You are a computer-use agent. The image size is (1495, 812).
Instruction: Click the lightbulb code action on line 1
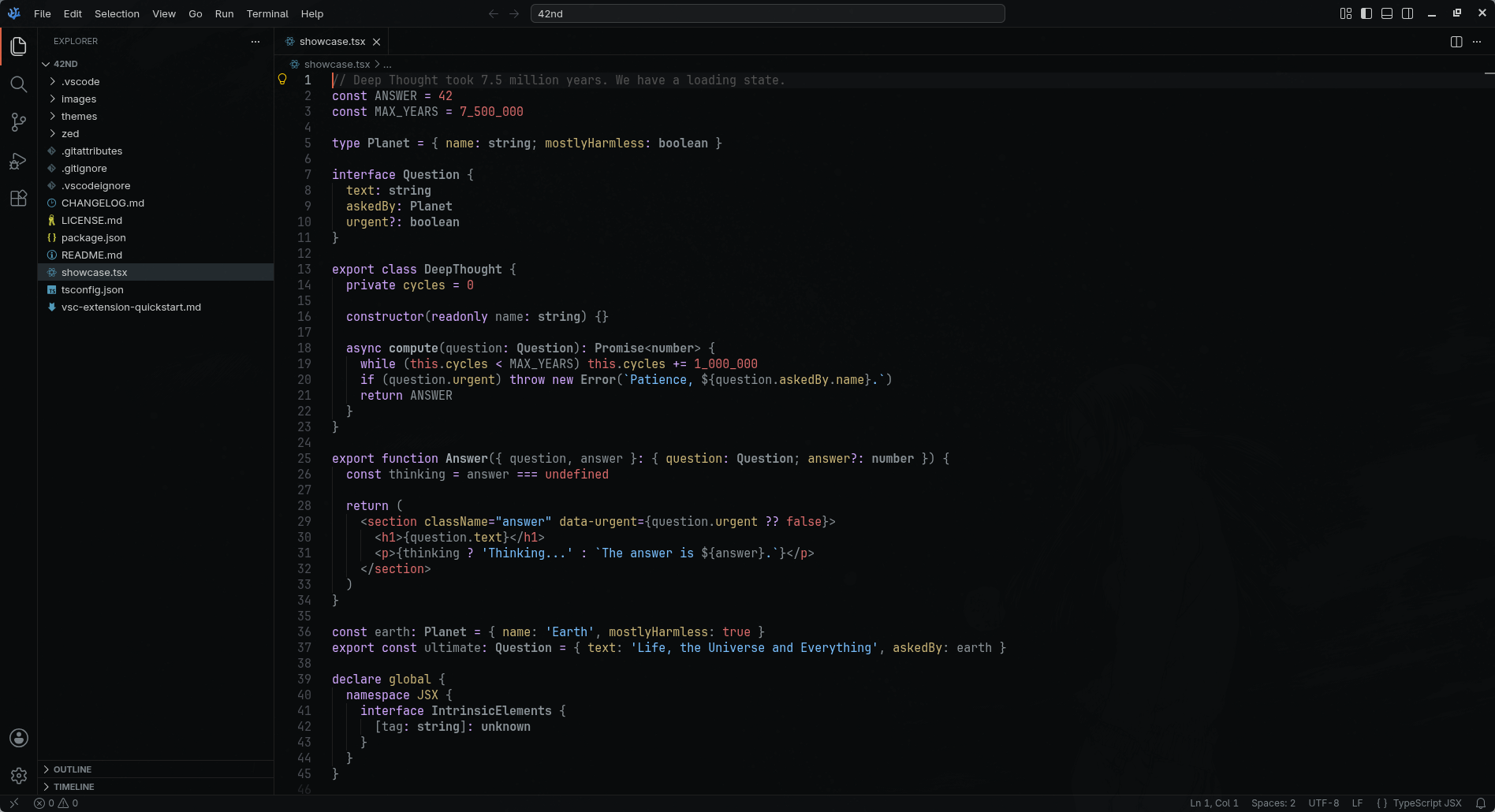282,80
